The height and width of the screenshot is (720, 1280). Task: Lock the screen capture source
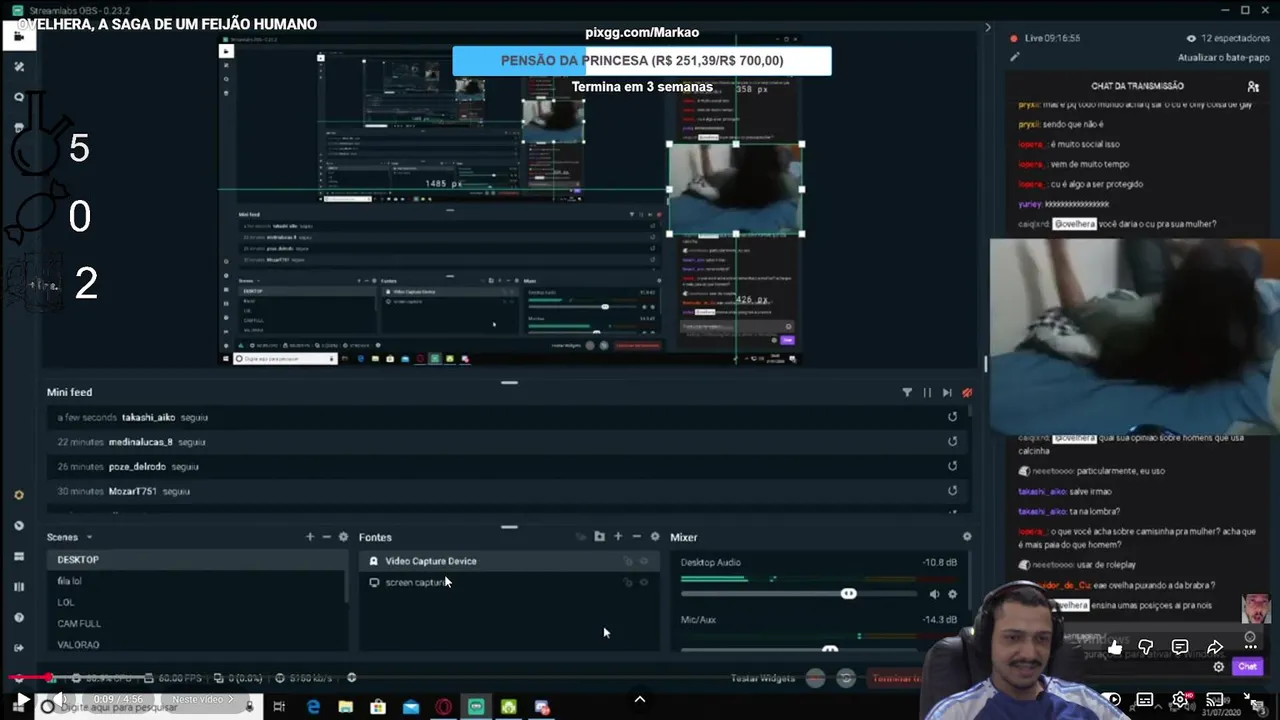point(628,582)
